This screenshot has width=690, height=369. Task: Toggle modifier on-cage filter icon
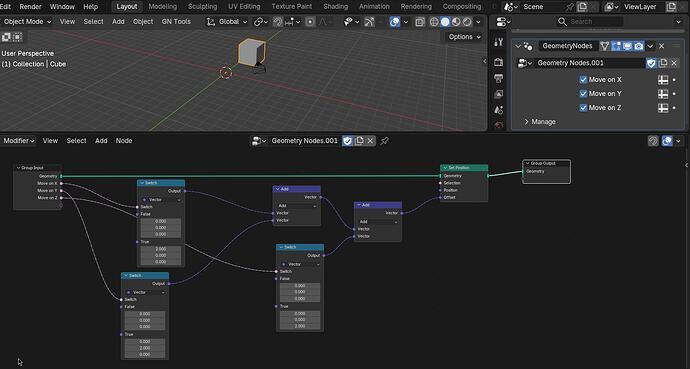pos(605,46)
